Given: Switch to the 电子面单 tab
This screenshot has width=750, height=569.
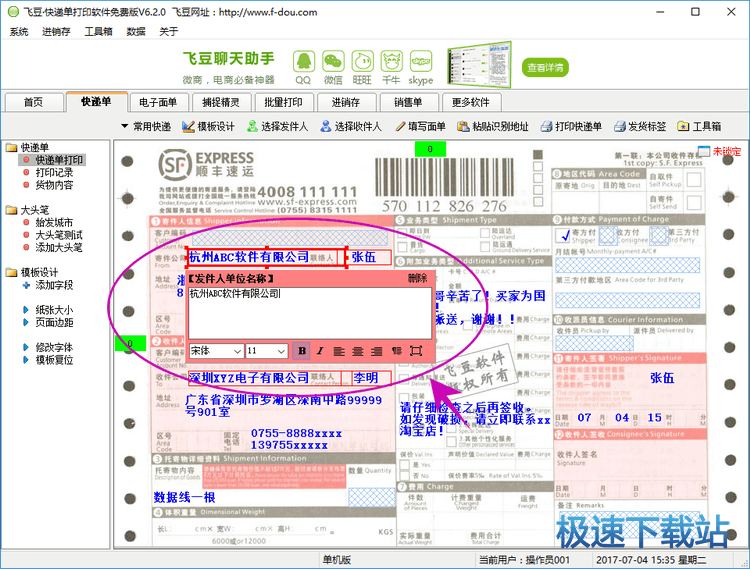Looking at the screenshot, I should [158, 102].
